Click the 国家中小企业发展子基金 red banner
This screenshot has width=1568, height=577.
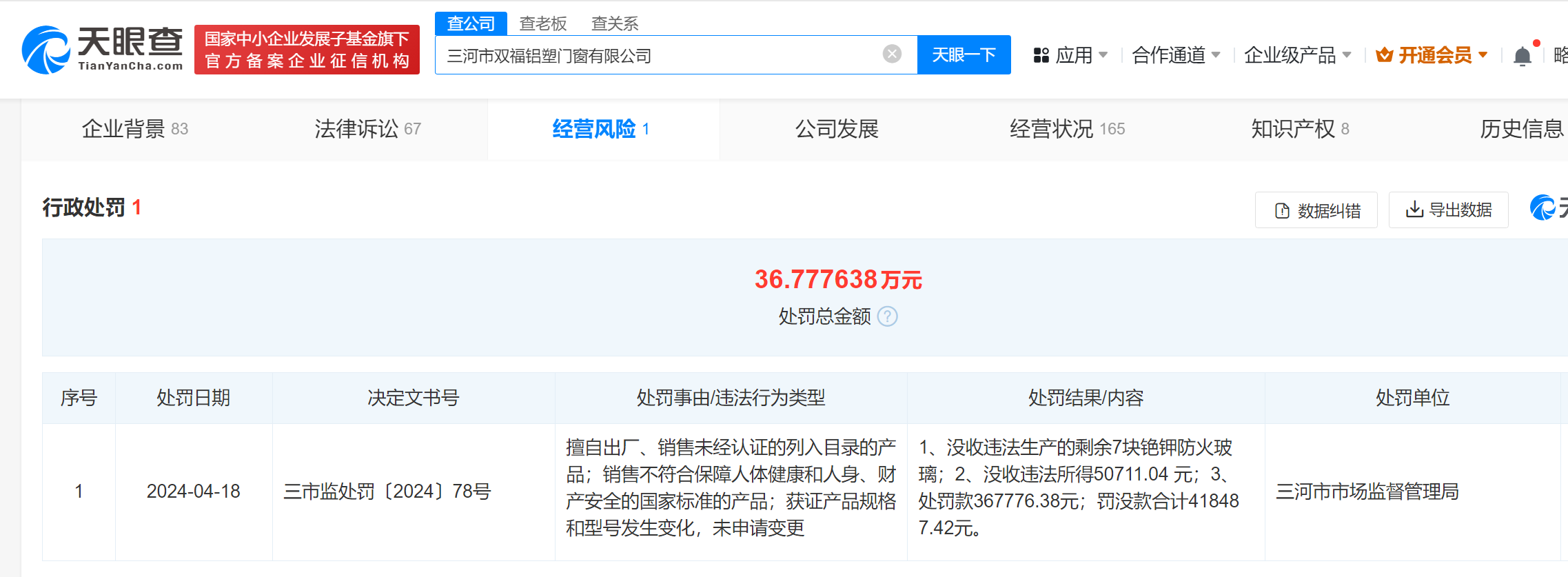(307, 50)
